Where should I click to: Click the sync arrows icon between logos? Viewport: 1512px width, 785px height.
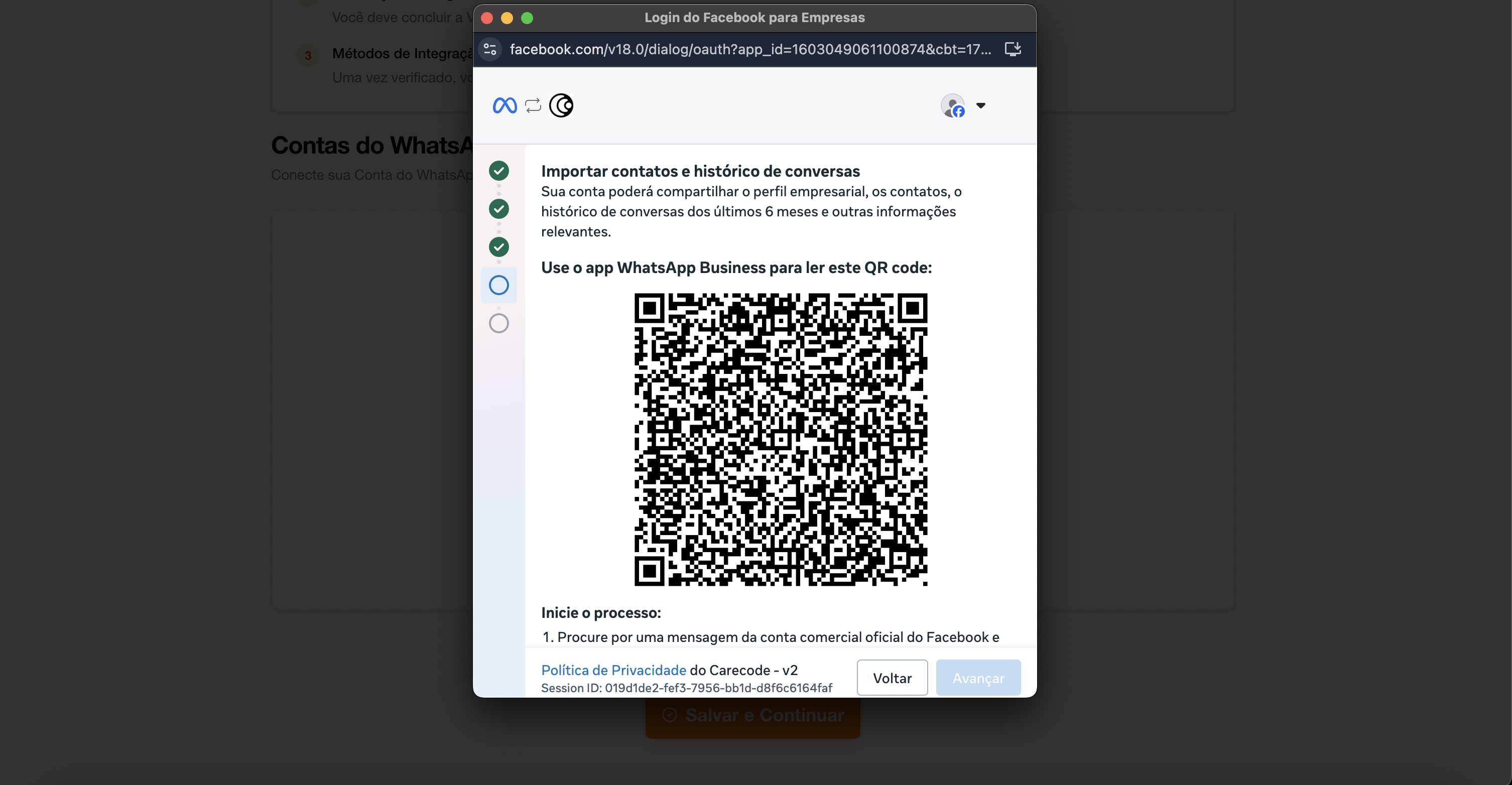(533, 105)
